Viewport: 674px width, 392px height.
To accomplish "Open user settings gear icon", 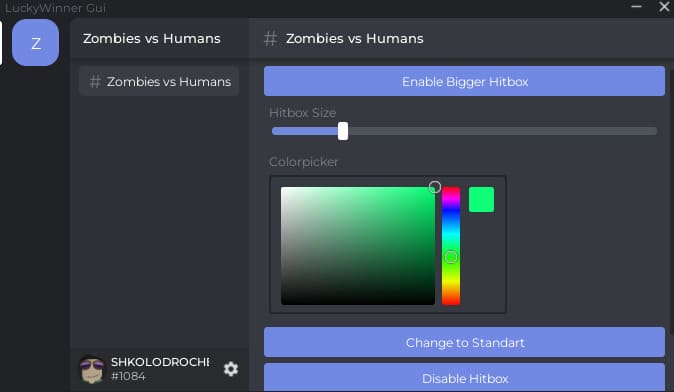I will [x=231, y=369].
